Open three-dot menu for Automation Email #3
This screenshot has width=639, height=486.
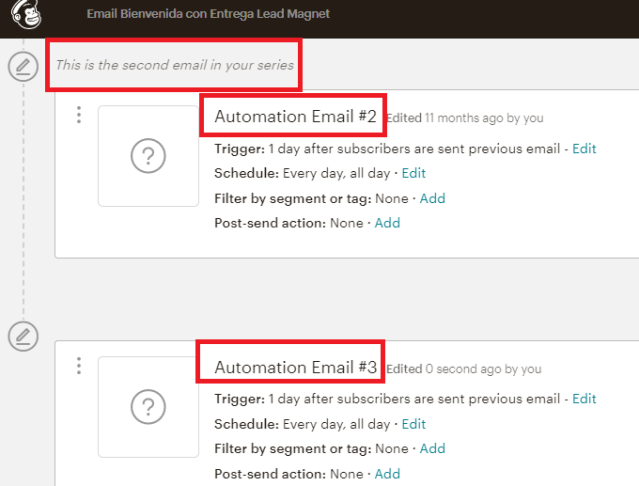coord(79,366)
